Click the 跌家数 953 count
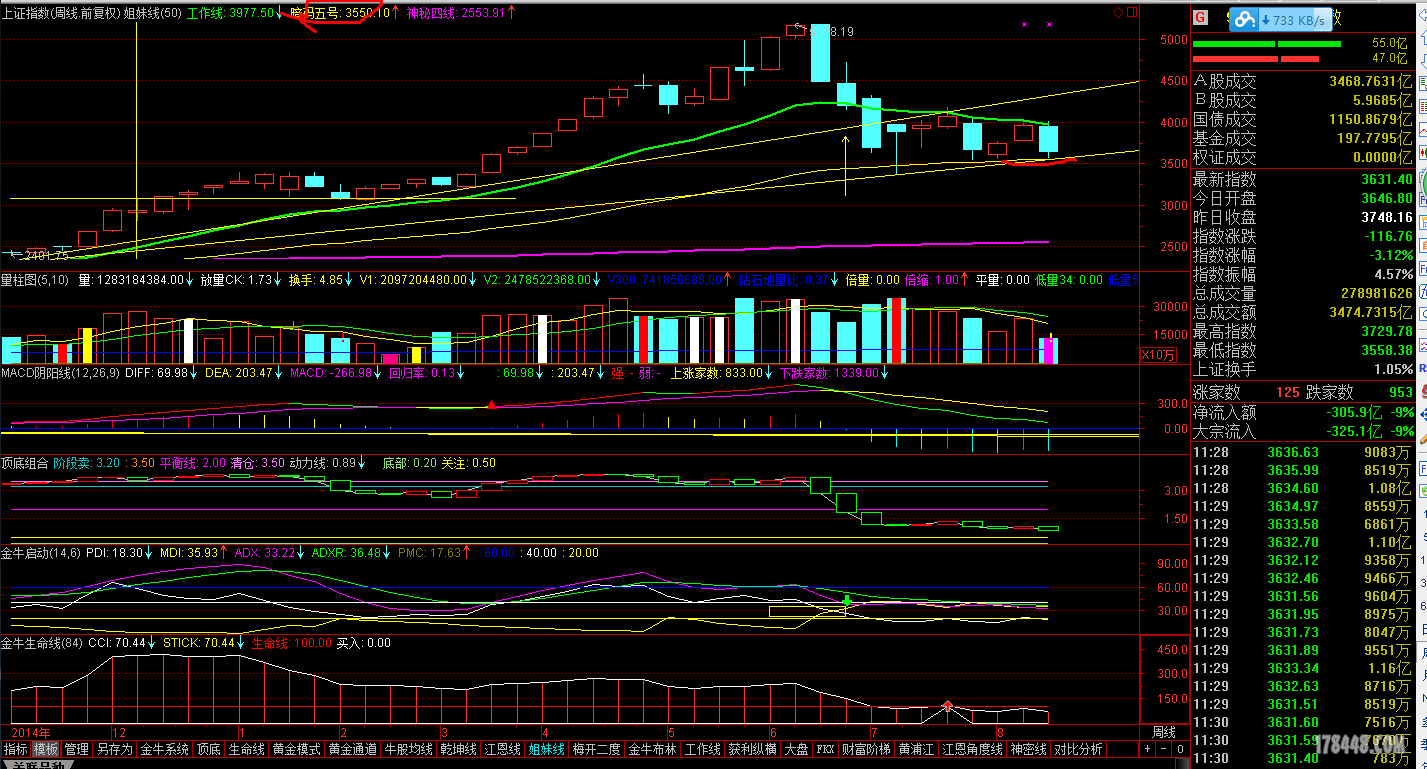Viewport: 1427px width, 769px height. tap(1399, 392)
